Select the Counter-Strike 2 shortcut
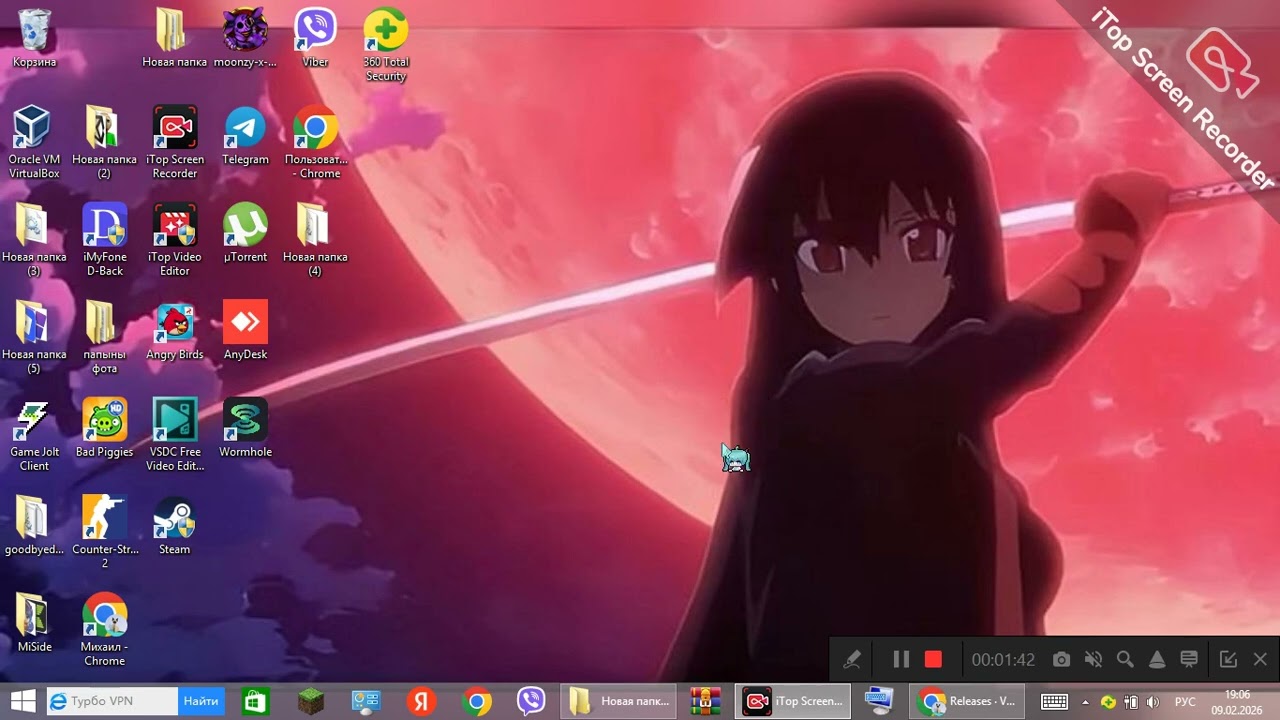This screenshot has height=720, width=1280. click(x=105, y=532)
